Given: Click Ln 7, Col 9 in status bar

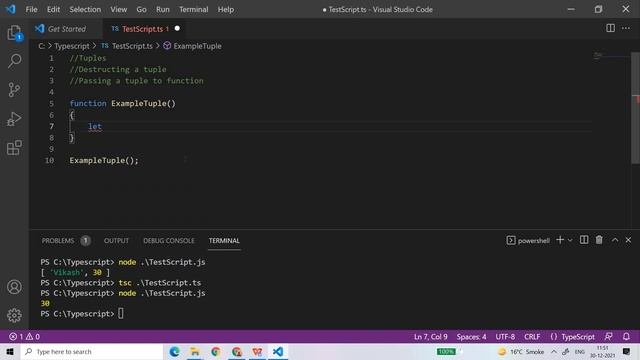Looking at the screenshot, I should tap(431, 337).
